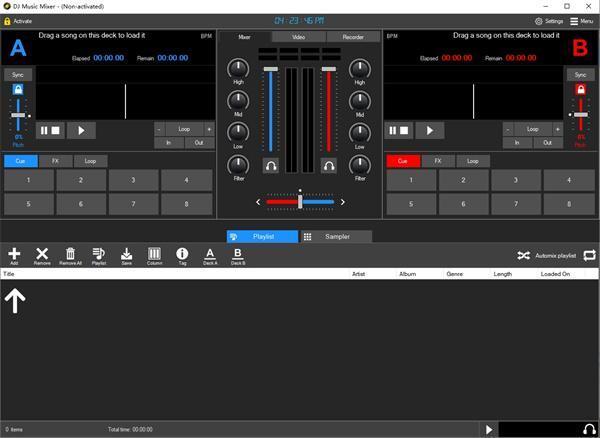Click the Automix playlist shuffle icon
Screen dimensions: 600x438
coord(523,256)
